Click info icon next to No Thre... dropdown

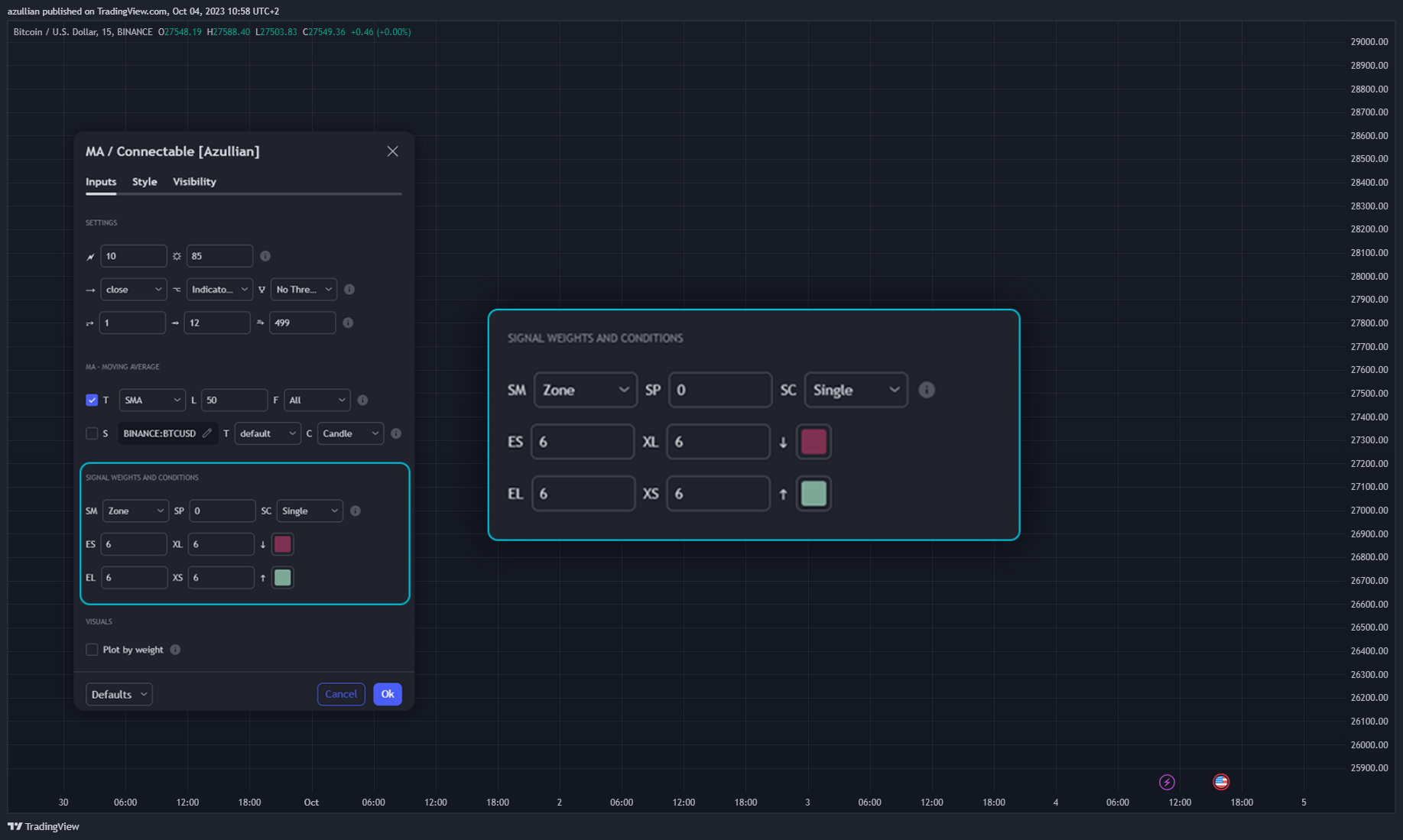coord(349,290)
